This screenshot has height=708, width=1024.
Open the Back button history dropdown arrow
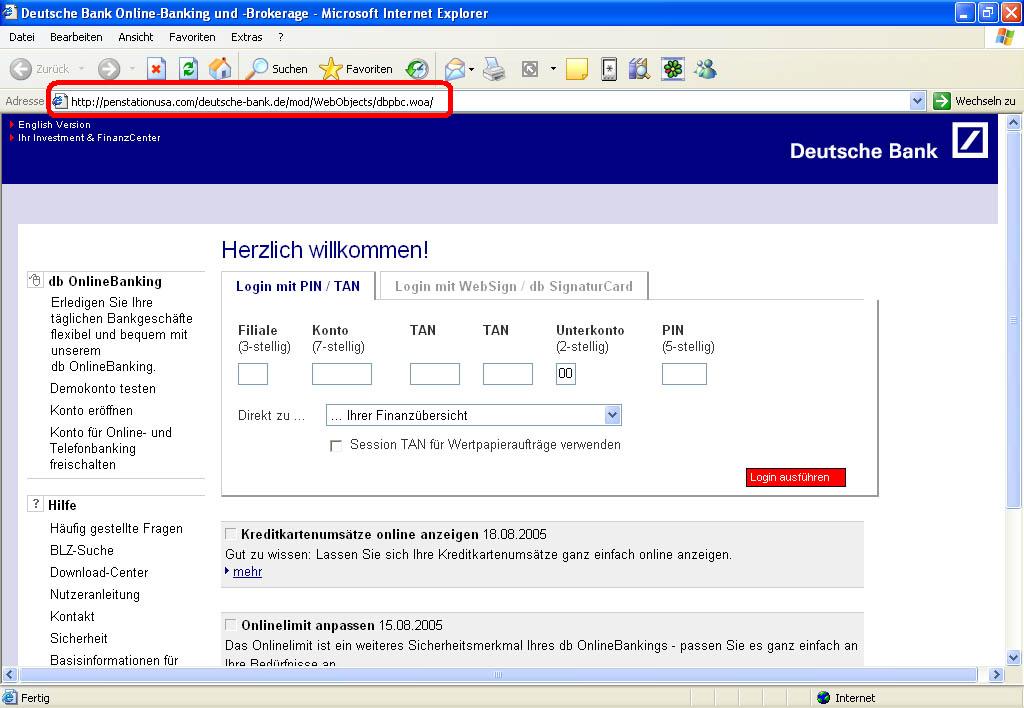coord(82,69)
